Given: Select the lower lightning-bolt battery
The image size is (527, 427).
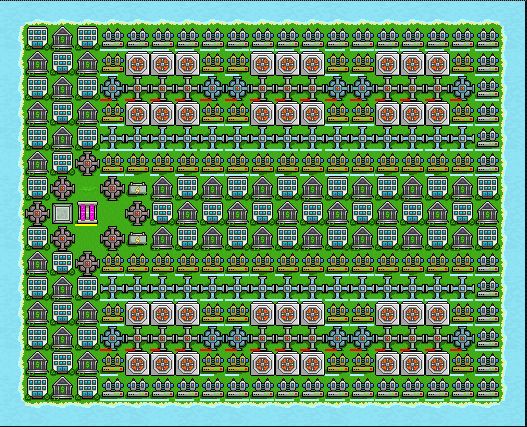Looking at the screenshot, I should pyautogui.click(x=137, y=238).
